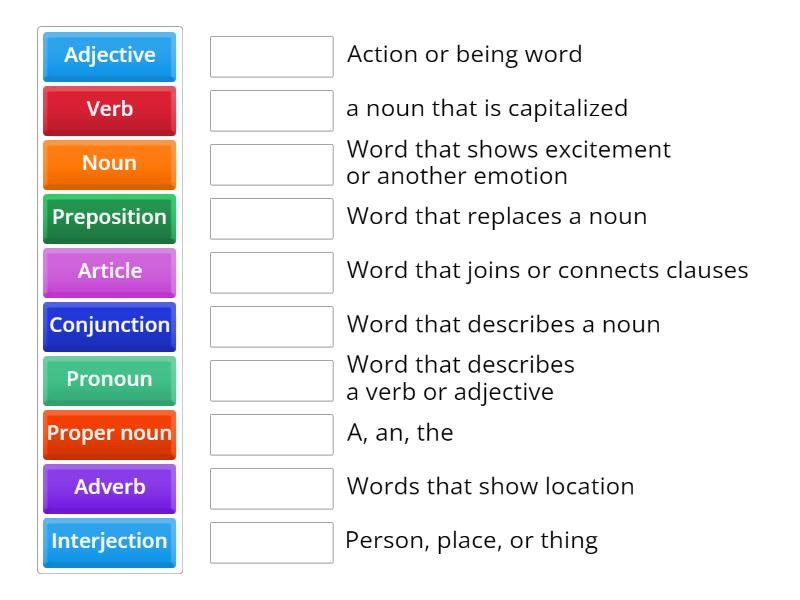
Task: Click the answer box beside 'A, an, the'
Action: [272, 434]
